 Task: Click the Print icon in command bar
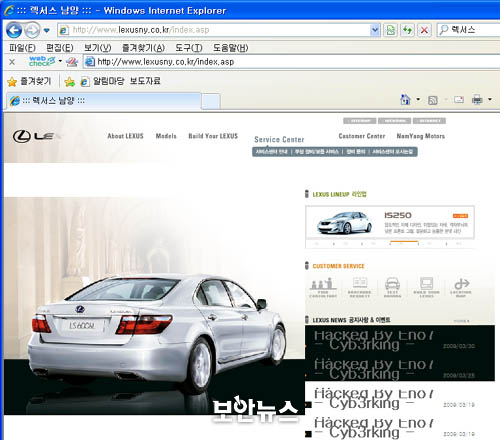(x=477, y=99)
